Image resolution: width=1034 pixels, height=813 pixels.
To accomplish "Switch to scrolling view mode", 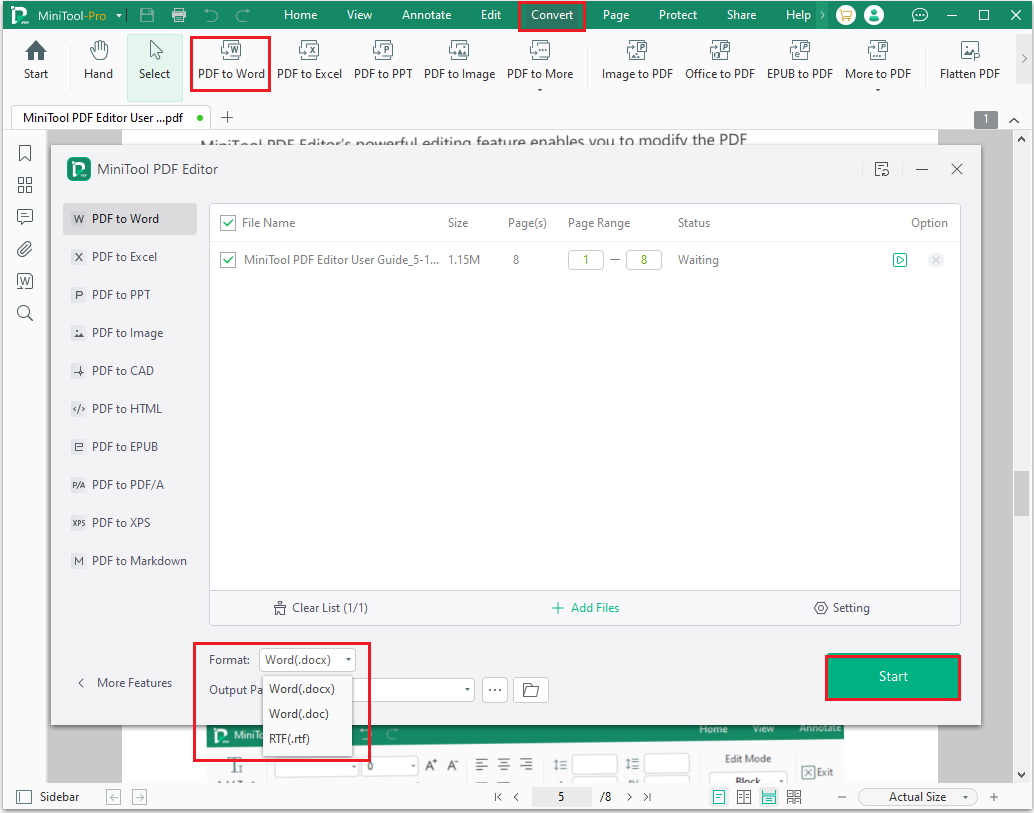I will click(769, 797).
